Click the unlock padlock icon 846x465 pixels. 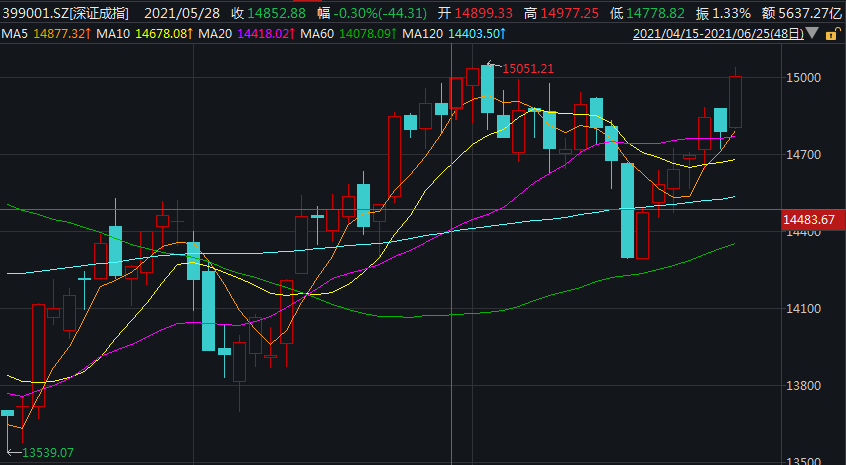tap(834, 34)
